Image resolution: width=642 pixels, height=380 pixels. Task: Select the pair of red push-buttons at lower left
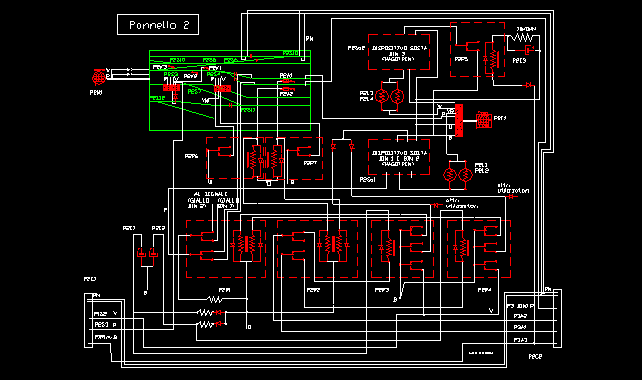point(147,253)
